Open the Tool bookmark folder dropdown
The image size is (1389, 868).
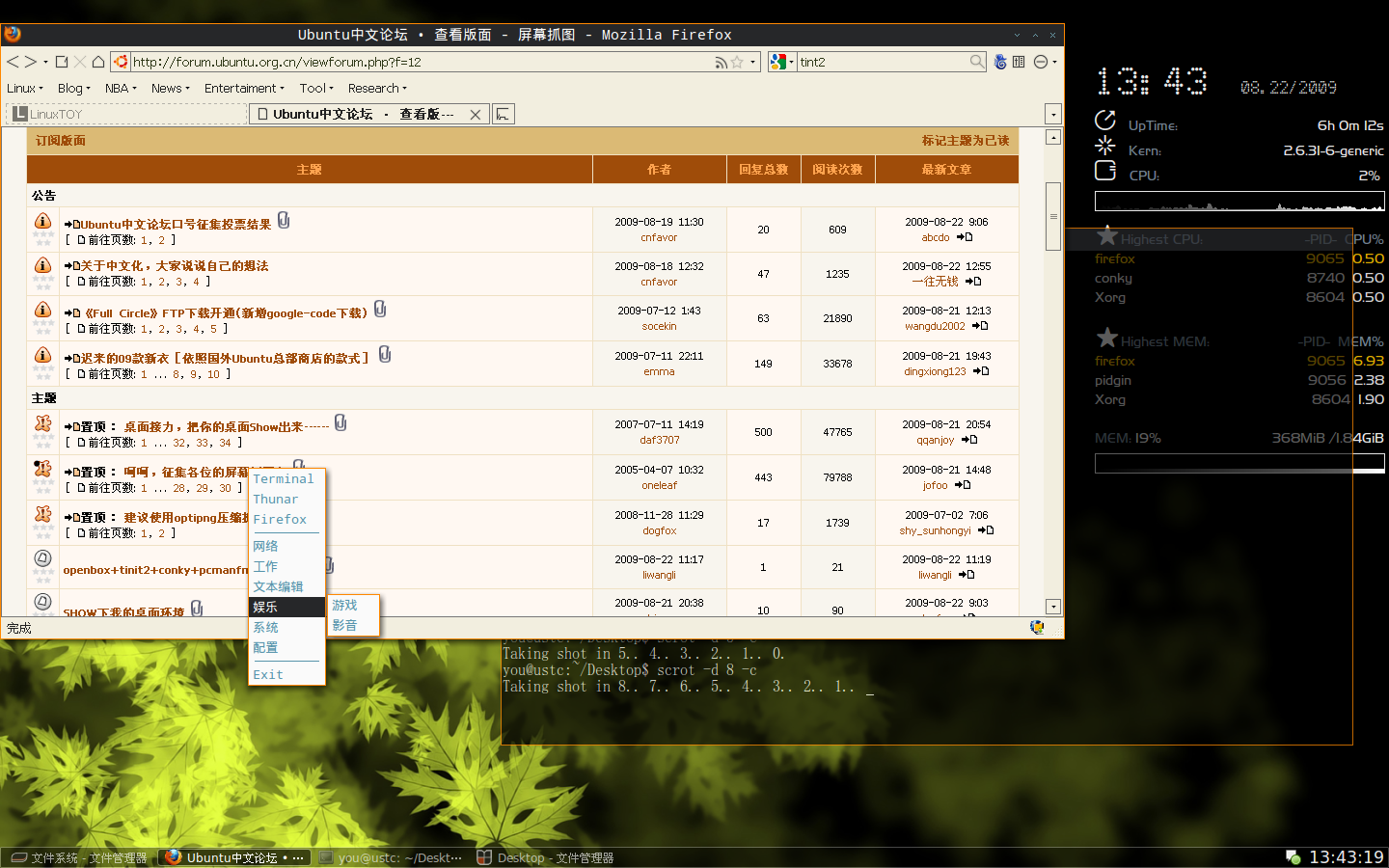tap(316, 88)
